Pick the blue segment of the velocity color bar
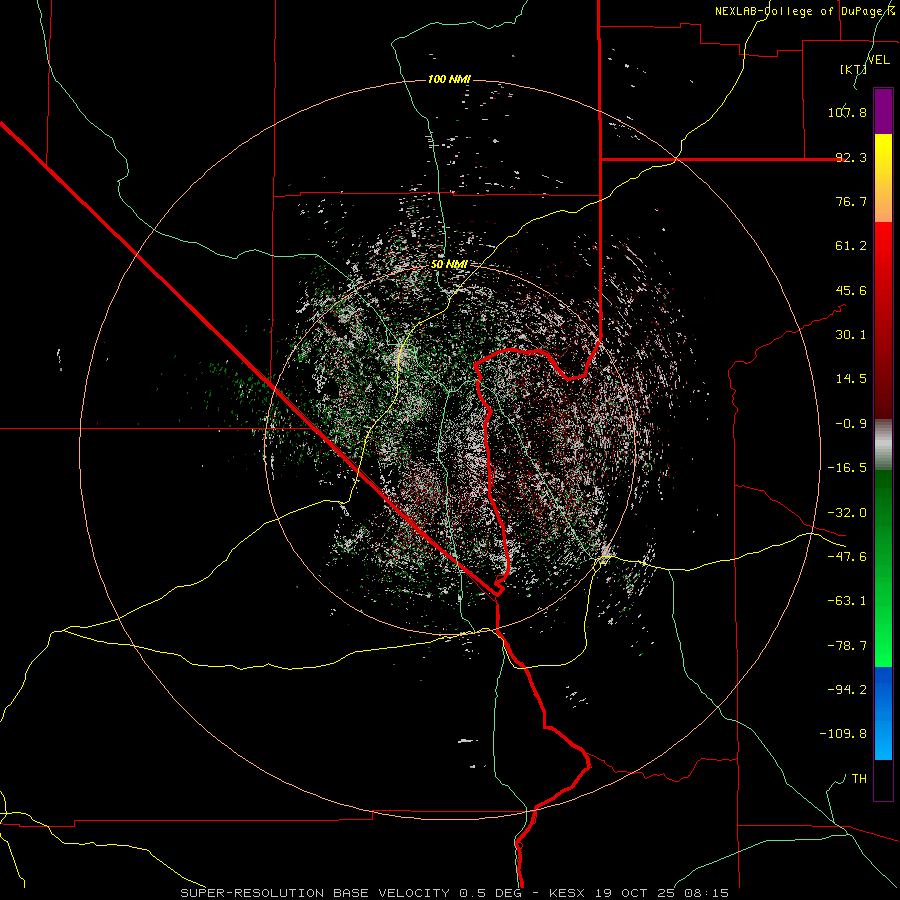The width and height of the screenshot is (900, 900). click(x=883, y=713)
